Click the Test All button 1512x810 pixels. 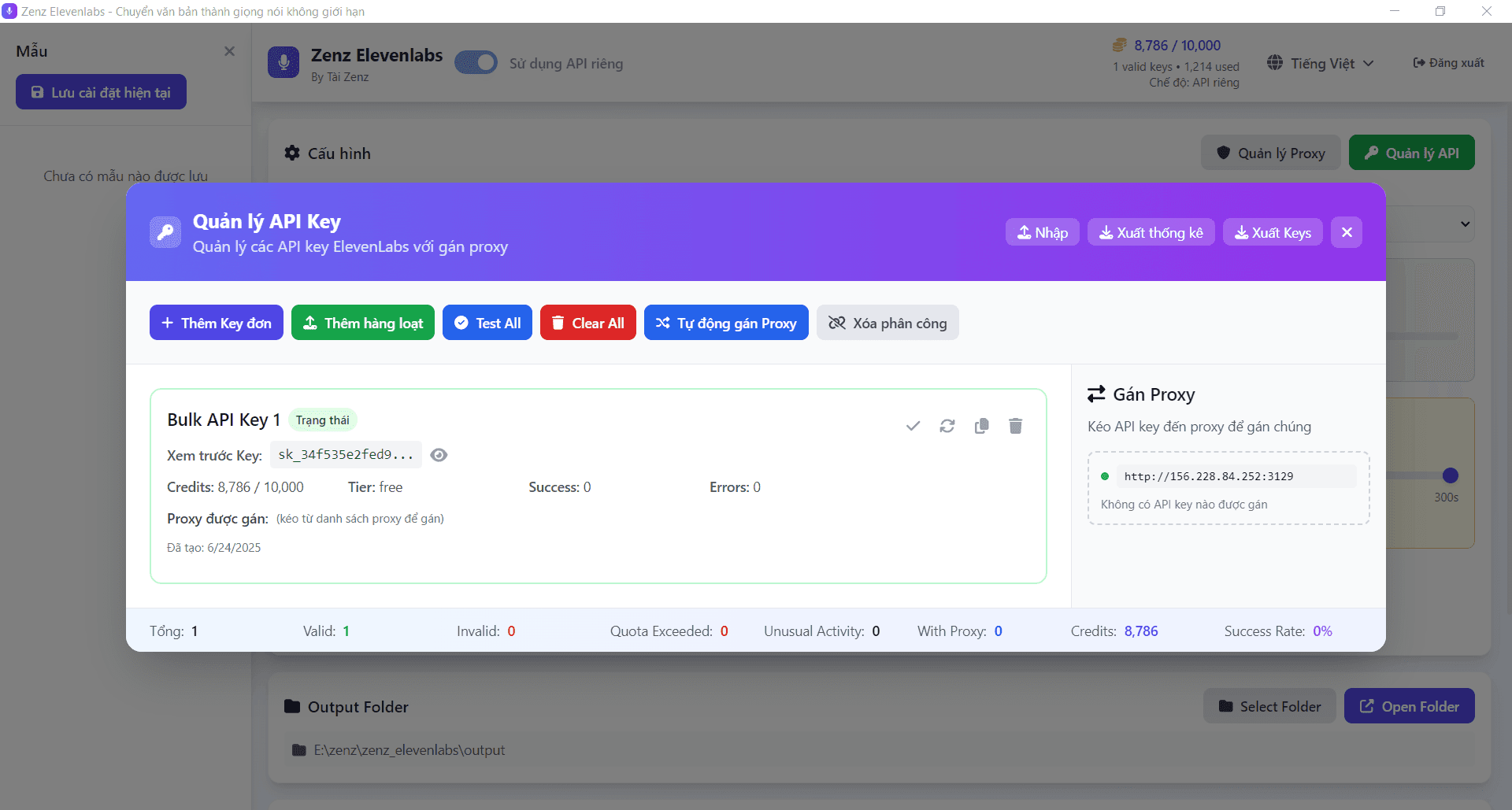pyautogui.click(x=487, y=323)
